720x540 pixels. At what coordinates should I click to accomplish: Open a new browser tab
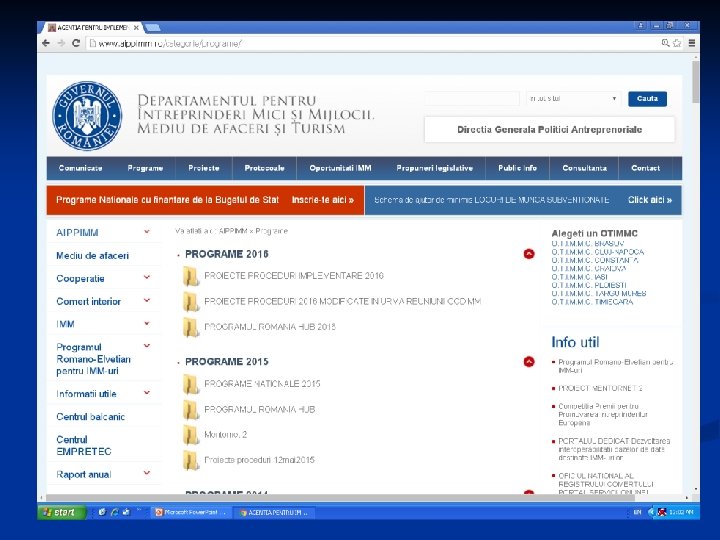point(152,28)
